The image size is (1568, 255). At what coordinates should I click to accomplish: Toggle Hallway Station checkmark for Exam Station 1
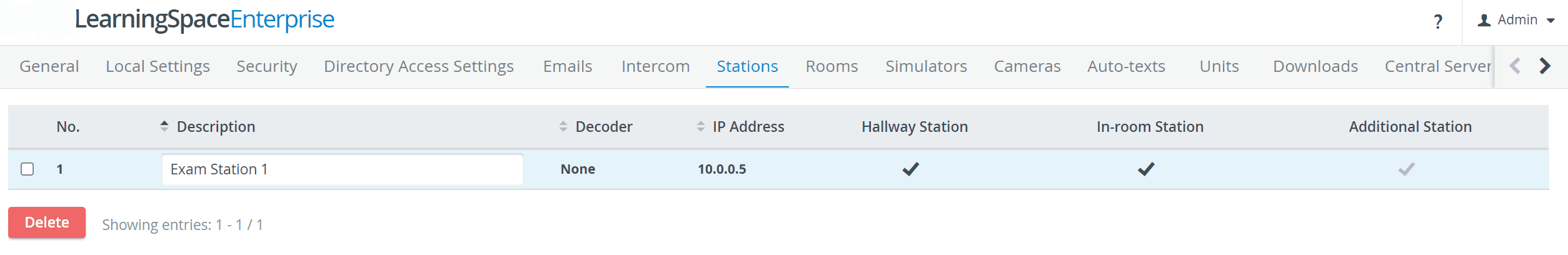[x=910, y=169]
